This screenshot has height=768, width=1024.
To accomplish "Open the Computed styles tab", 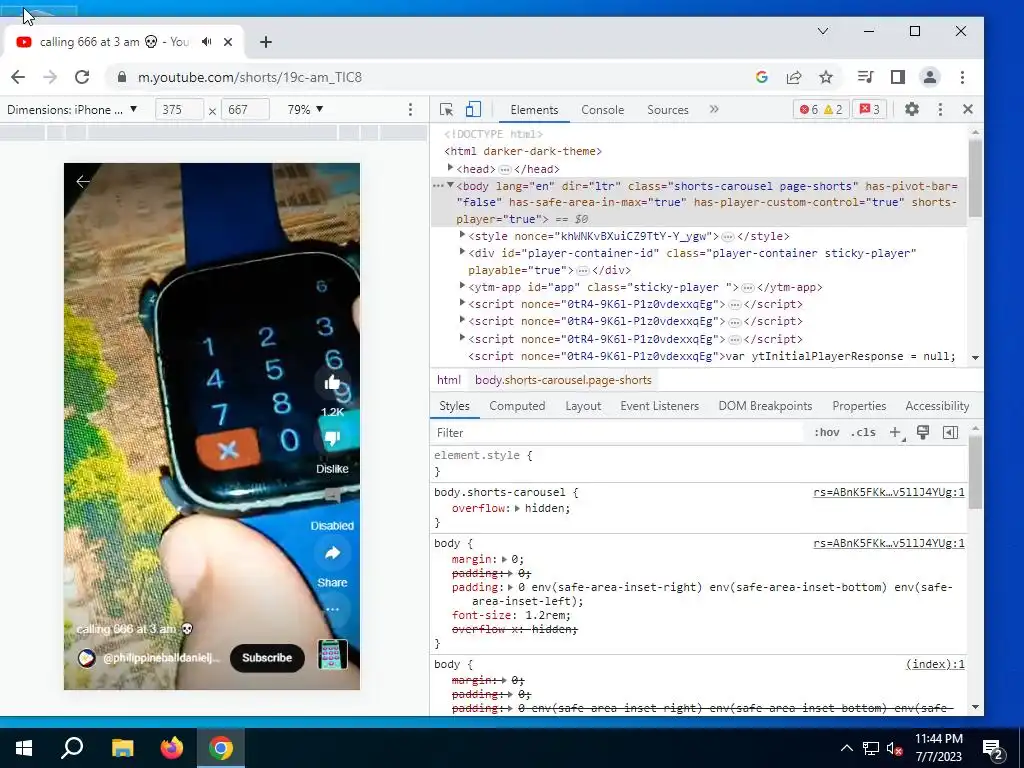I will (517, 406).
